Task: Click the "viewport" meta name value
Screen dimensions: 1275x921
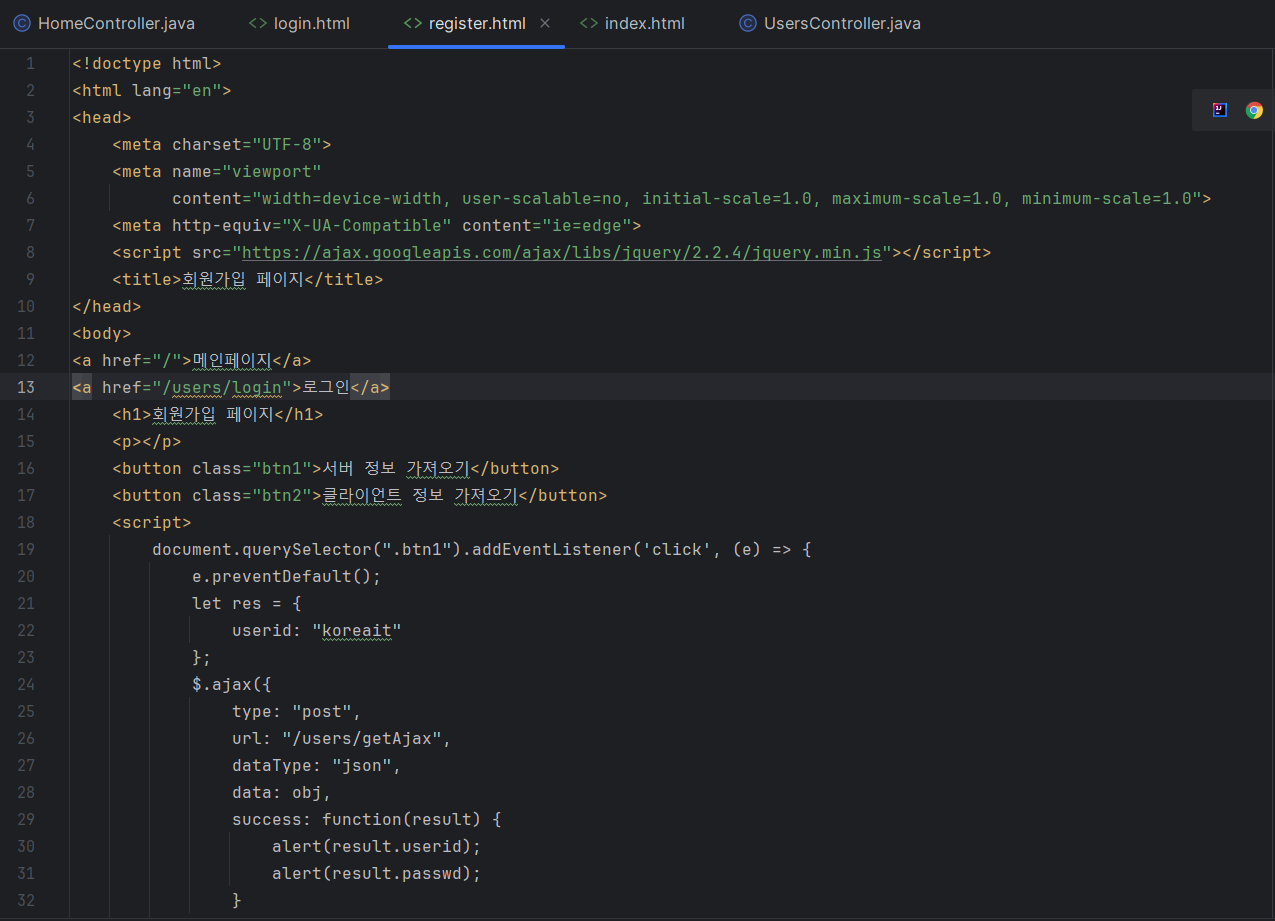Action: tap(272, 172)
